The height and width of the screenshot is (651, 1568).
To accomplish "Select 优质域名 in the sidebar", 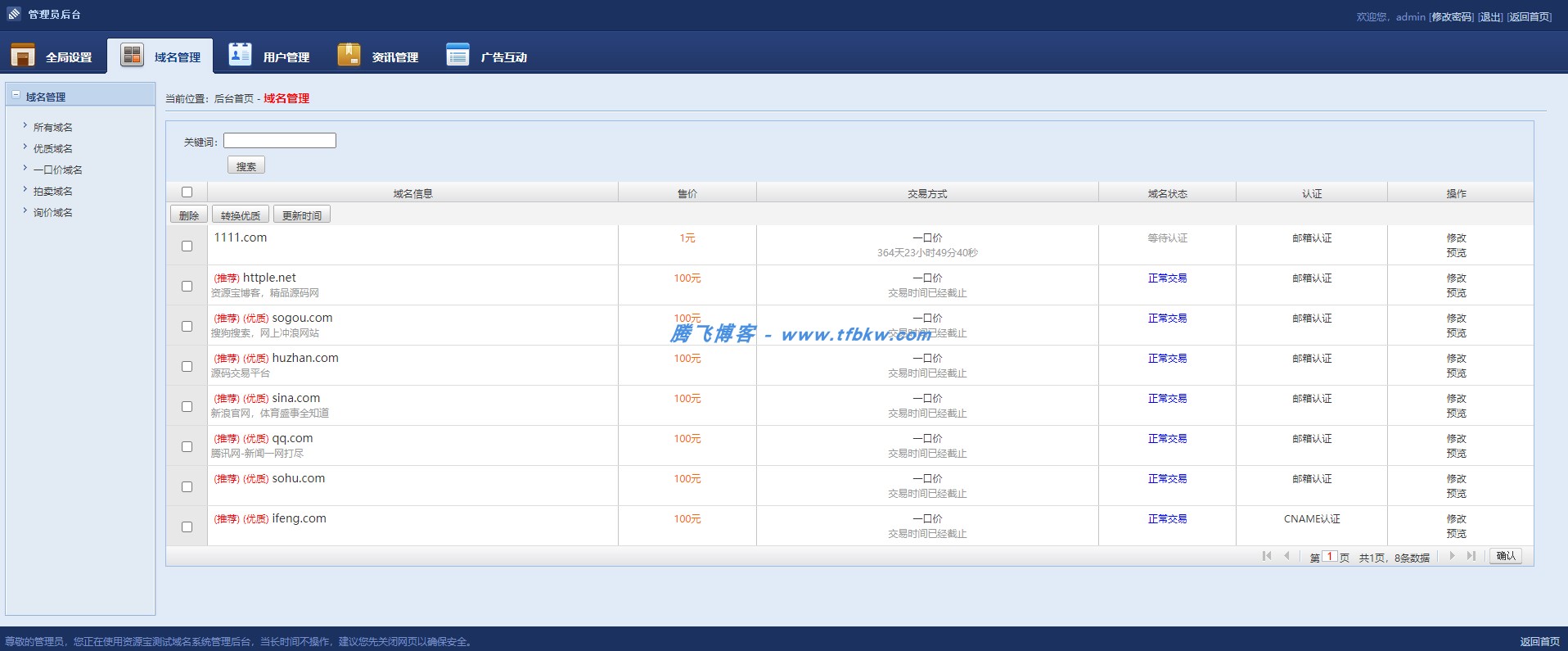I will (53, 148).
